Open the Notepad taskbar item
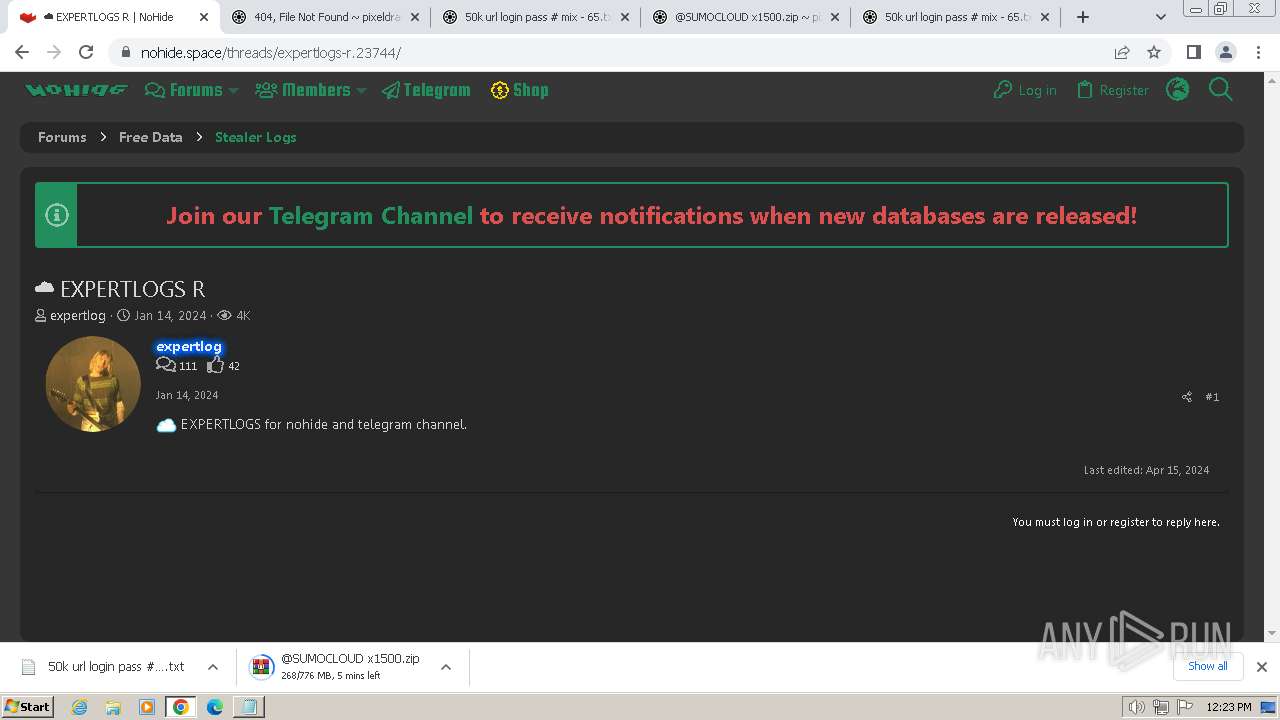Image resolution: width=1280 pixels, height=720 pixels. 249,707
